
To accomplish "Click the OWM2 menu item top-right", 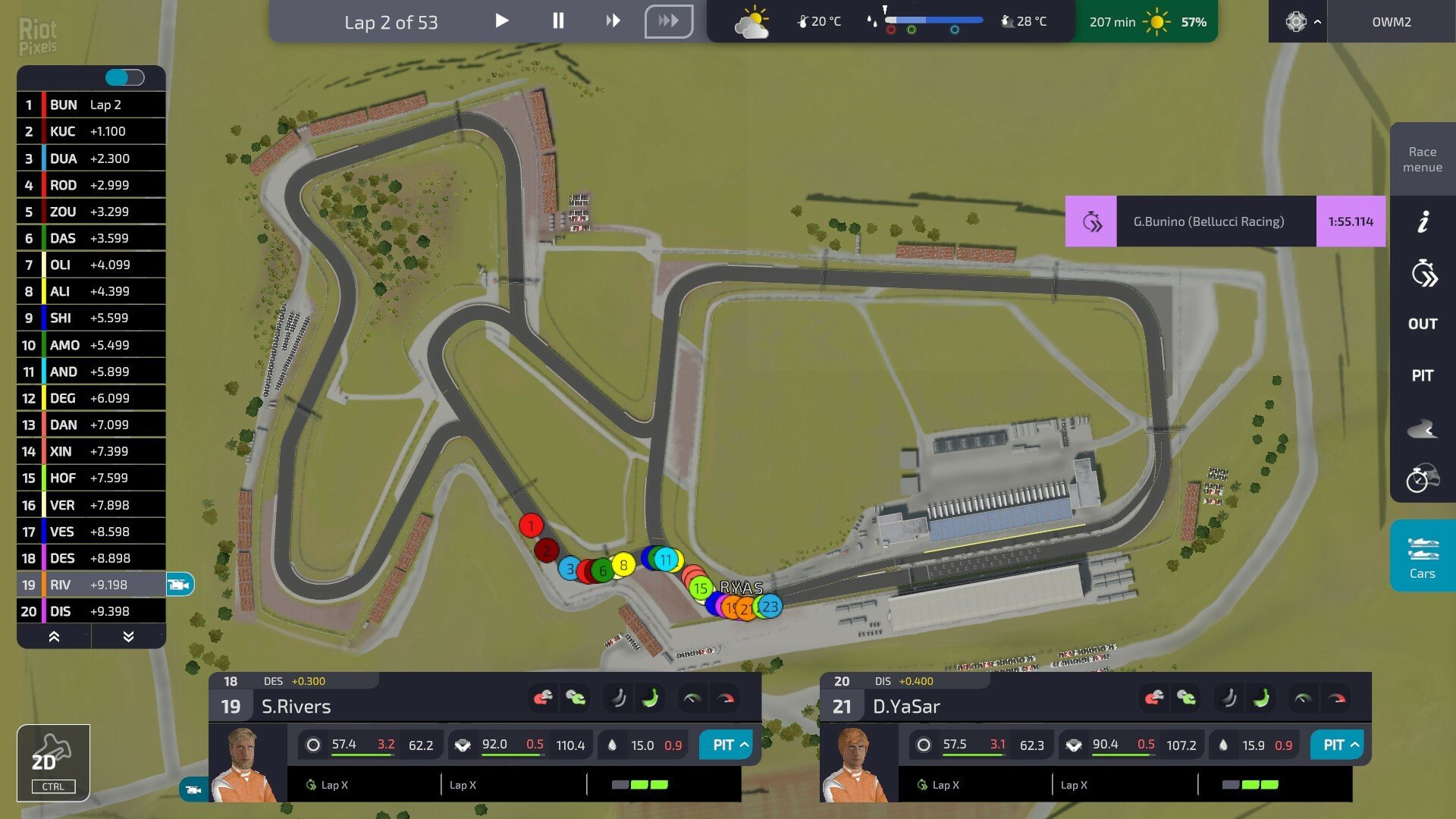I will click(1392, 22).
